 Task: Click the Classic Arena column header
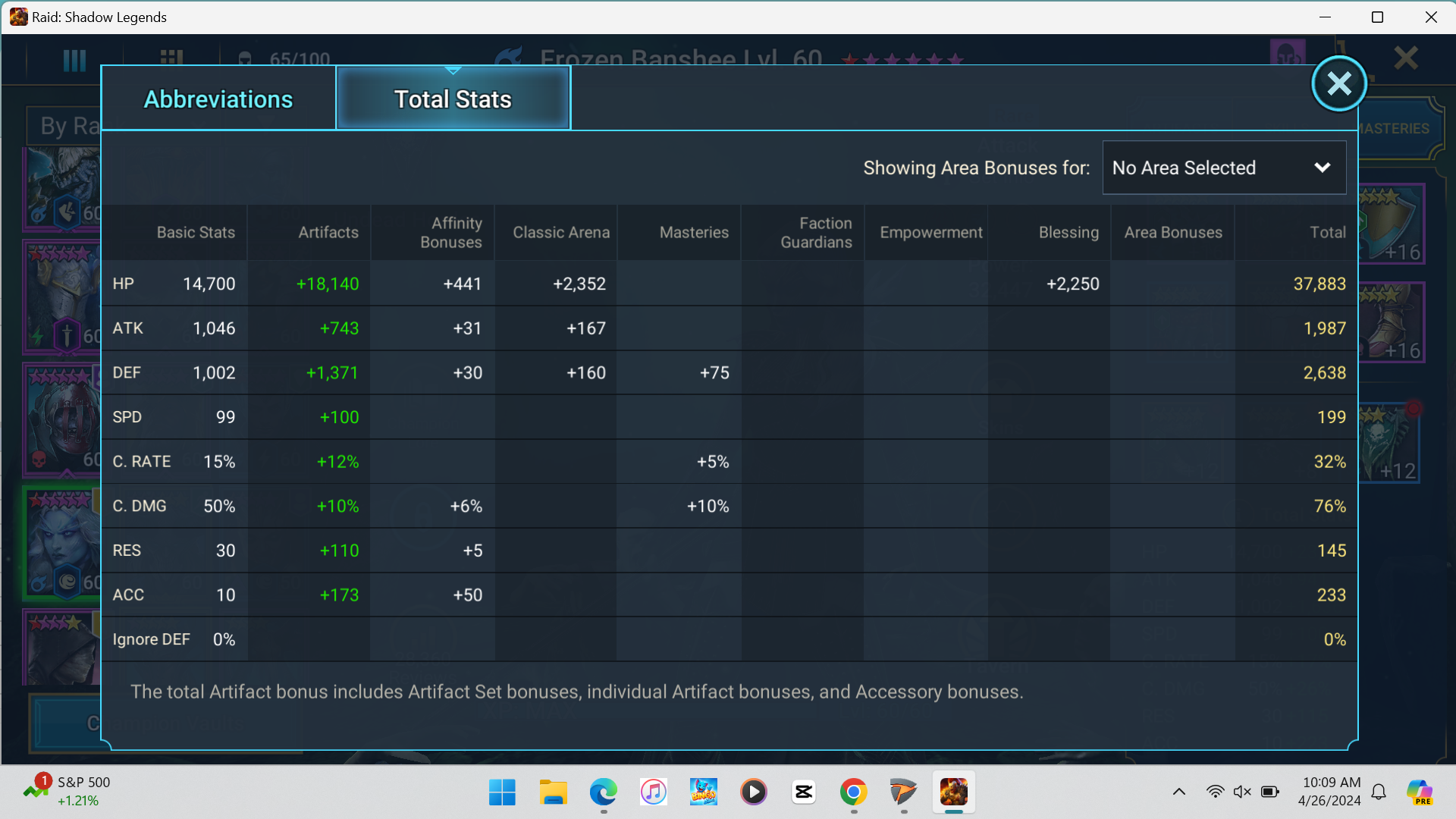pos(561,233)
